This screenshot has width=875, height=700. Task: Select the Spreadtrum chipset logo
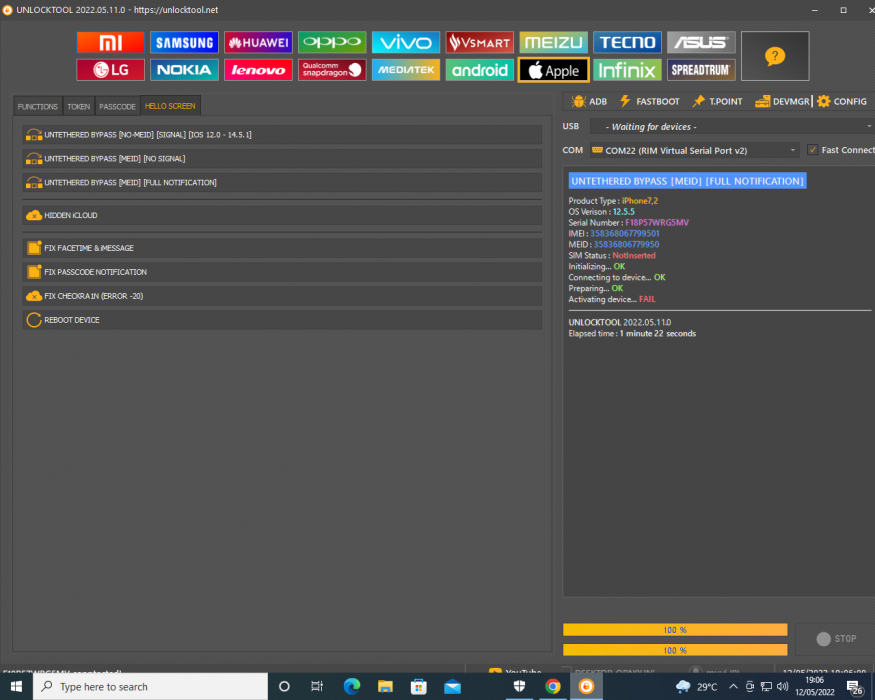click(x=701, y=70)
